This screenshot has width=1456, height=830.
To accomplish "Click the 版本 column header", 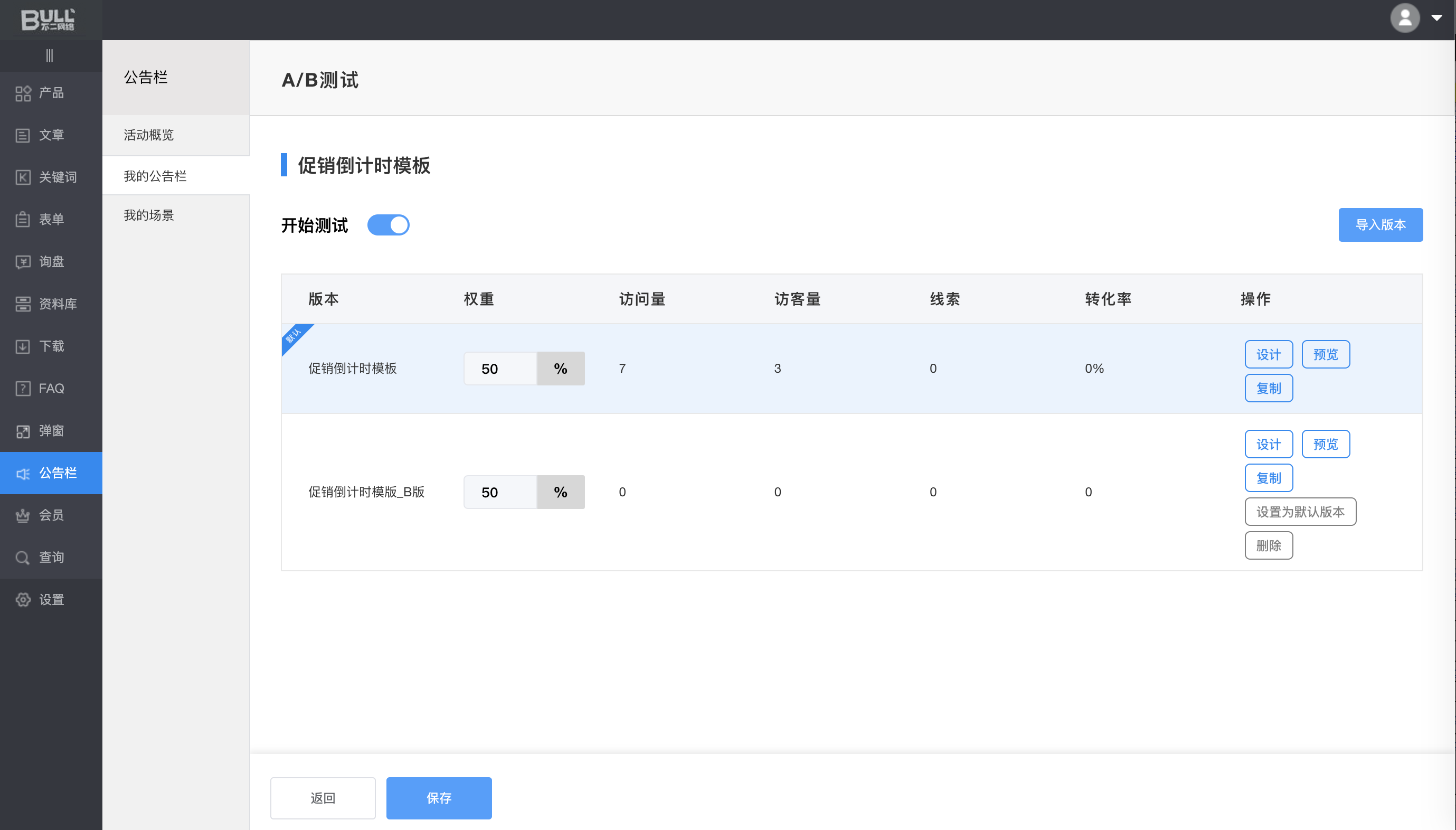I will (x=324, y=299).
